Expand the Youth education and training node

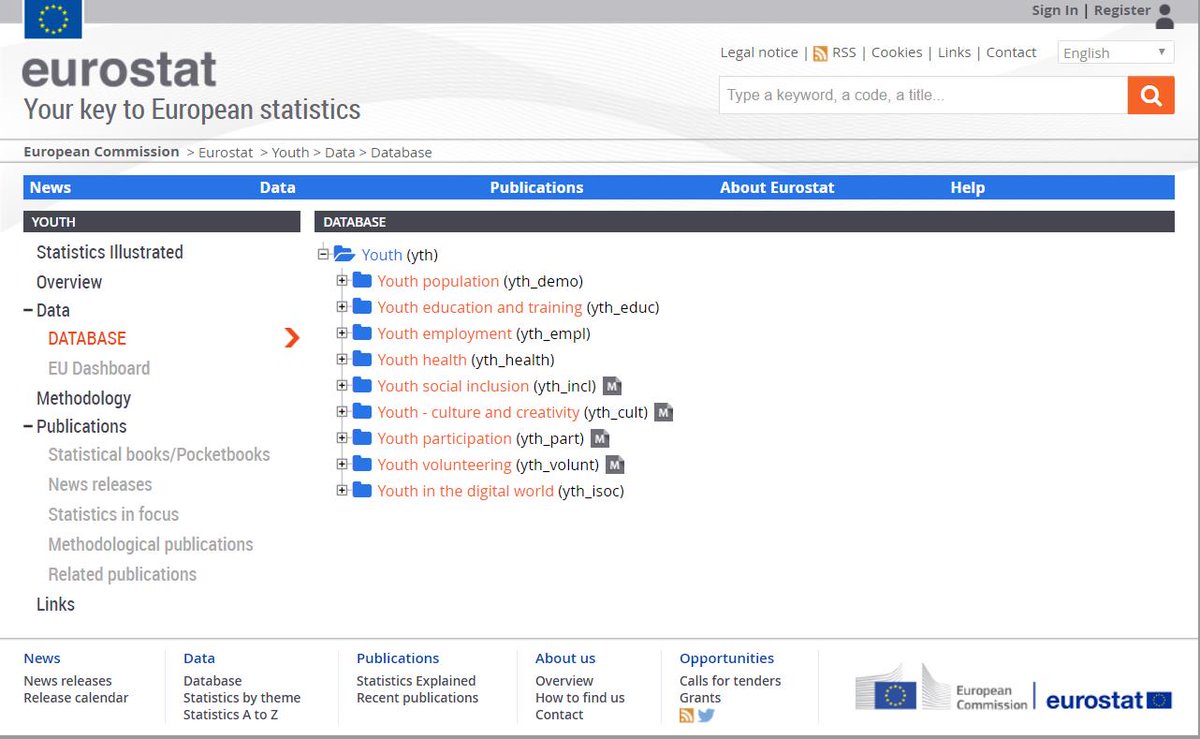coord(342,307)
